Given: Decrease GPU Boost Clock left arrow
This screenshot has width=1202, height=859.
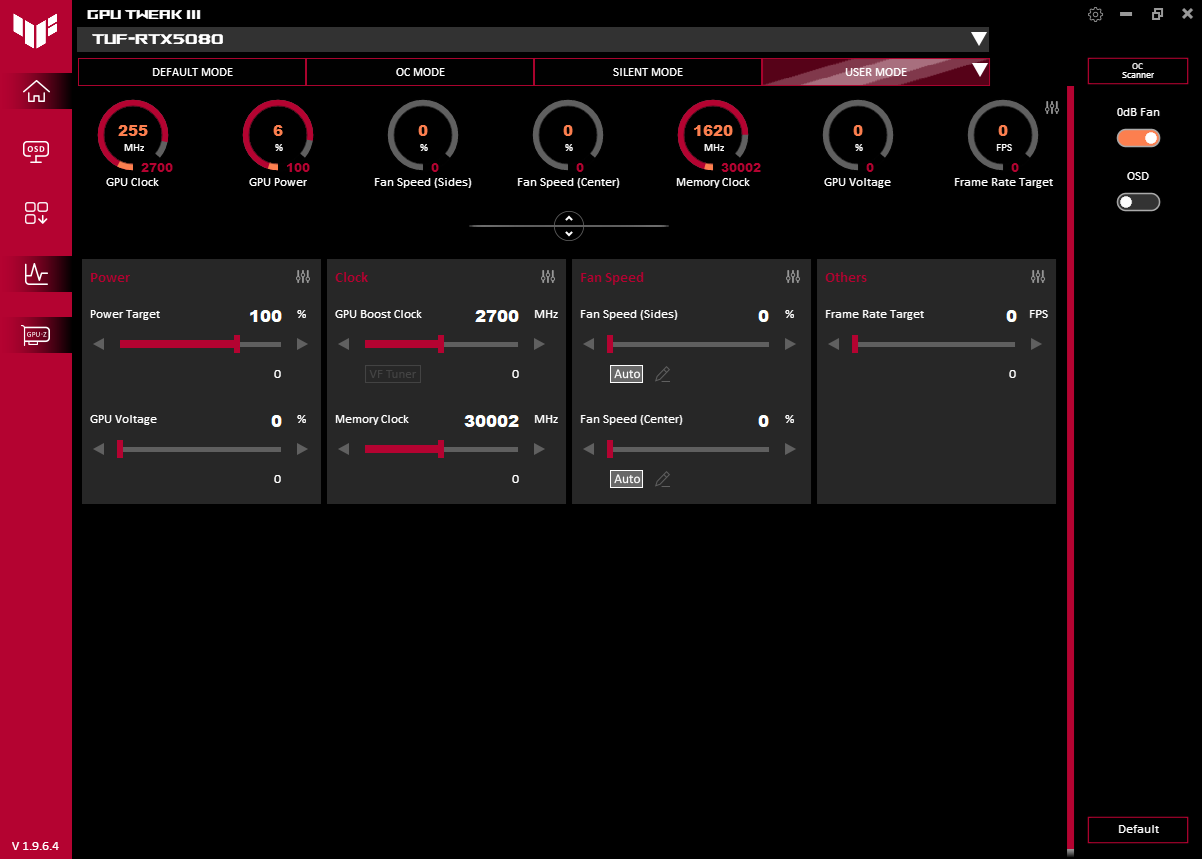Looking at the screenshot, I should click(x=343, y=344).
